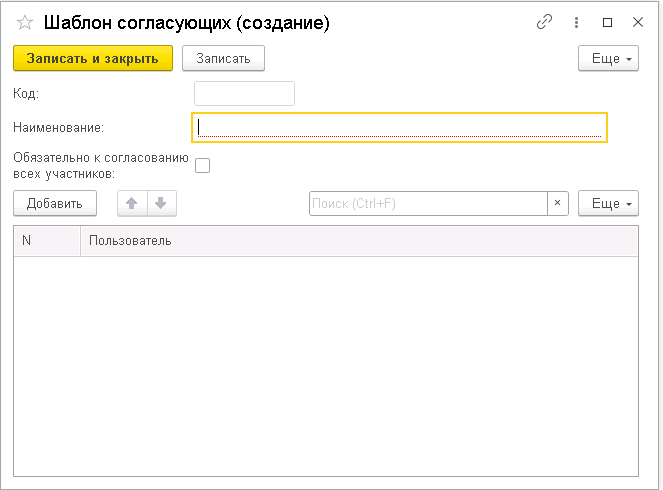Viewport: 663px width, 490px height.
Task: Copy link to this form via chain icon
Action: [544, 22]
